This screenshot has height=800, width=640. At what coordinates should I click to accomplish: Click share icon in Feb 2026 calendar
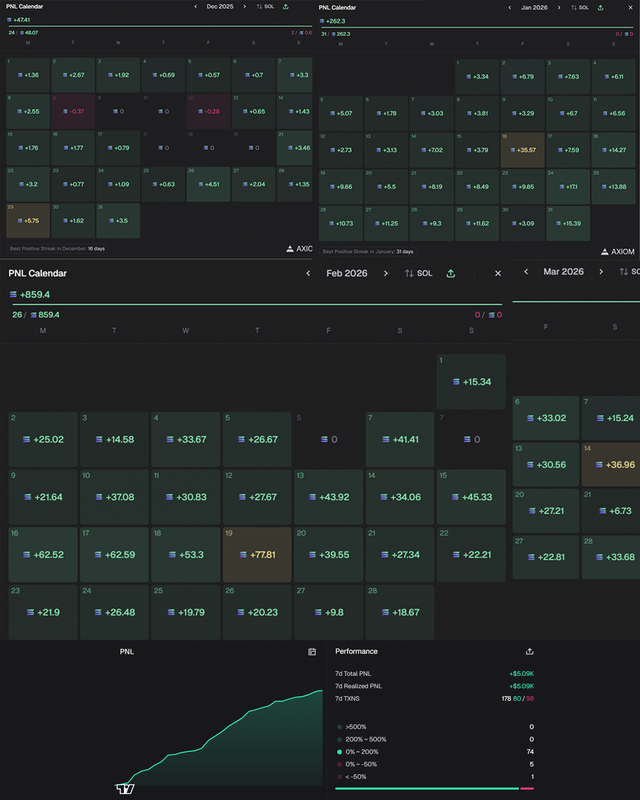pos(451,273)
